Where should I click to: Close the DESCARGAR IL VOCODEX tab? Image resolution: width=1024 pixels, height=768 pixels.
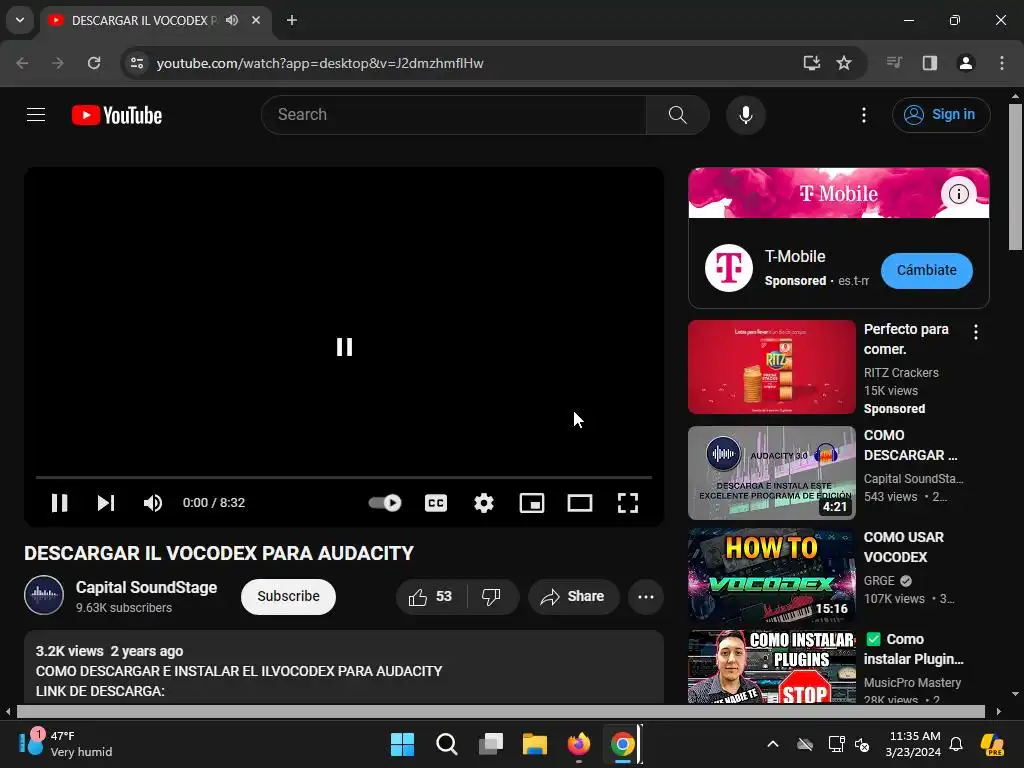(x=256, y=20)
